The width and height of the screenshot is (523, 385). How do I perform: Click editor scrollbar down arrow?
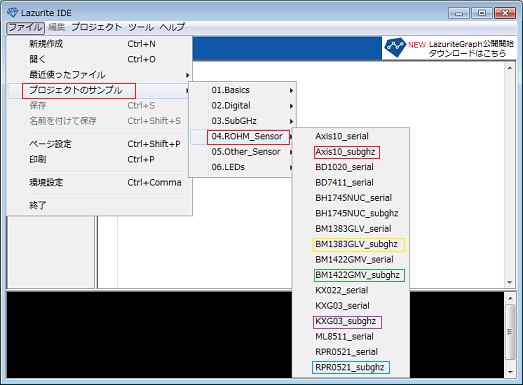tap(510, 283)
